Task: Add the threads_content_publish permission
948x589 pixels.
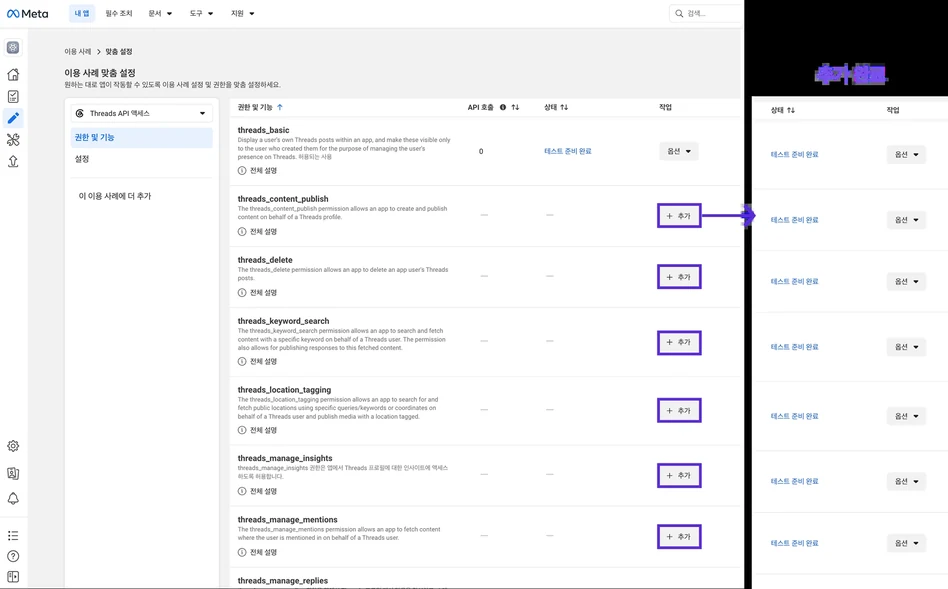Action: (679, 216)
